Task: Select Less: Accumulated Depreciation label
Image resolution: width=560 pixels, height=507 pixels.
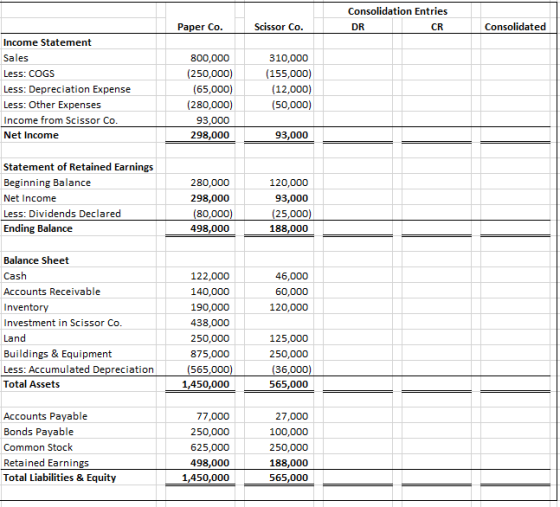Action: [79, 369]
